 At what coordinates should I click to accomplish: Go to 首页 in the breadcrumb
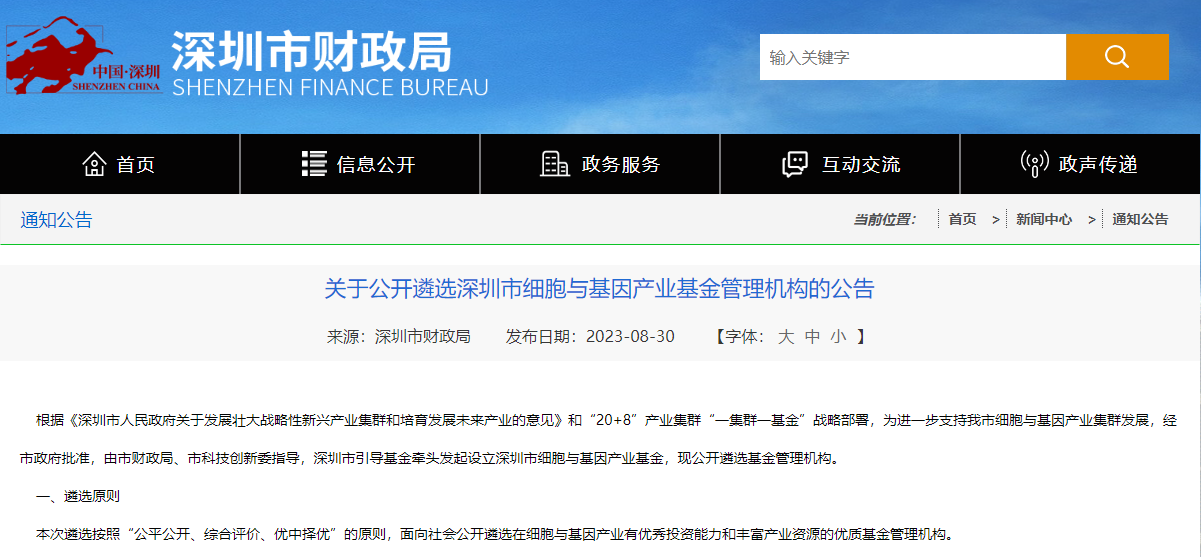tap(962, 219)
